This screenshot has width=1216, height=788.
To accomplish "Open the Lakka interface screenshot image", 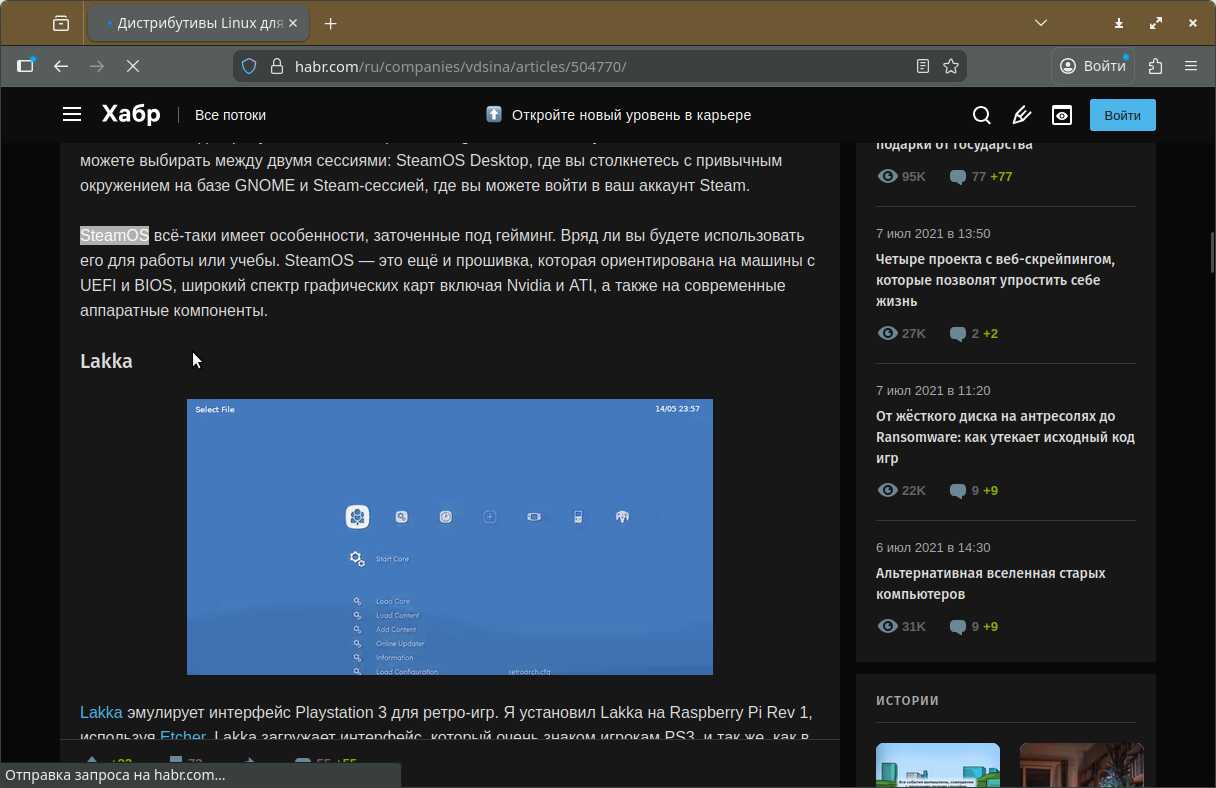I will [x=450, y=537].
